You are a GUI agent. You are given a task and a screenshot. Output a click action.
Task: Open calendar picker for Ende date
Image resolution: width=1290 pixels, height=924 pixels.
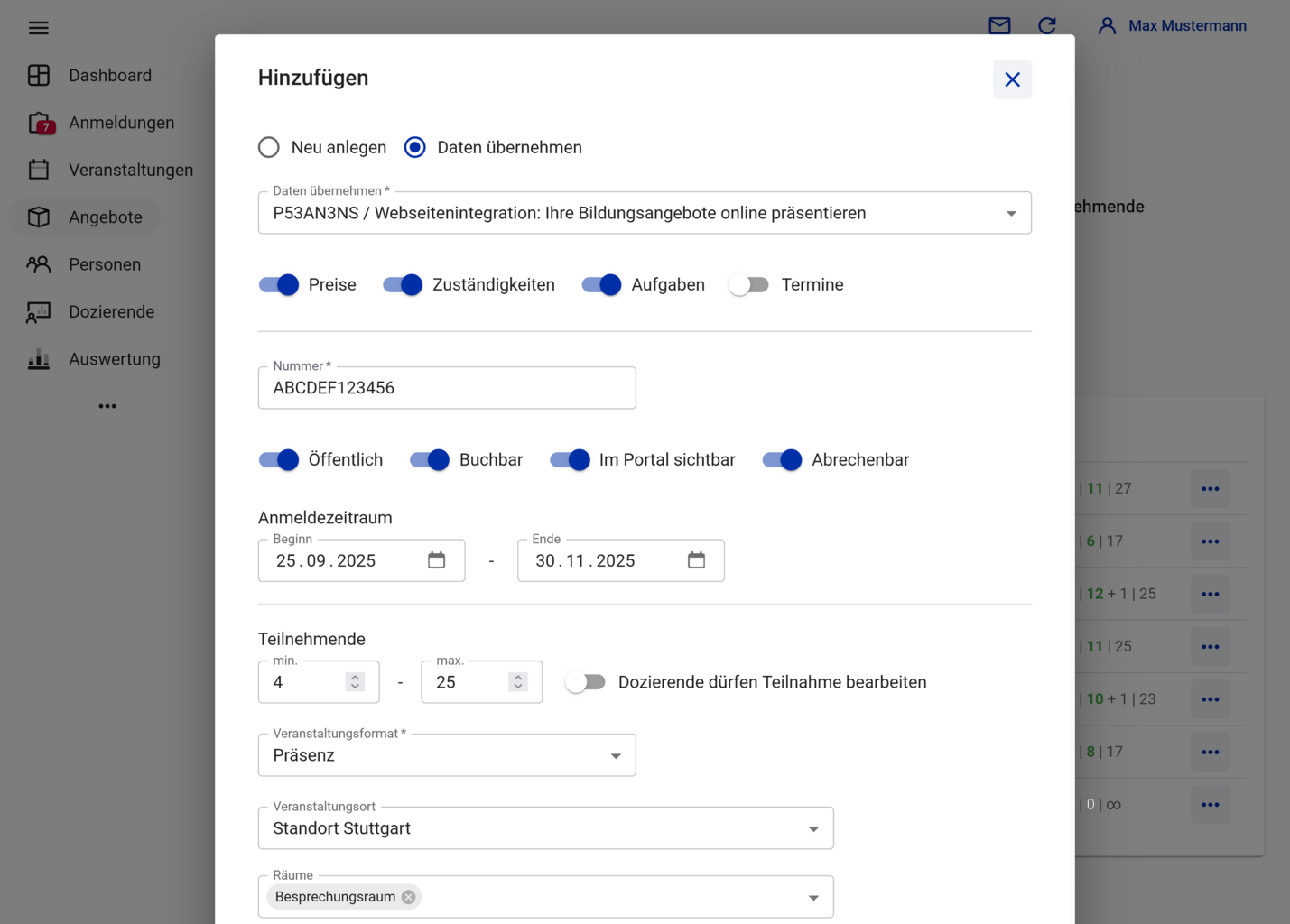(x=696, y=560)
